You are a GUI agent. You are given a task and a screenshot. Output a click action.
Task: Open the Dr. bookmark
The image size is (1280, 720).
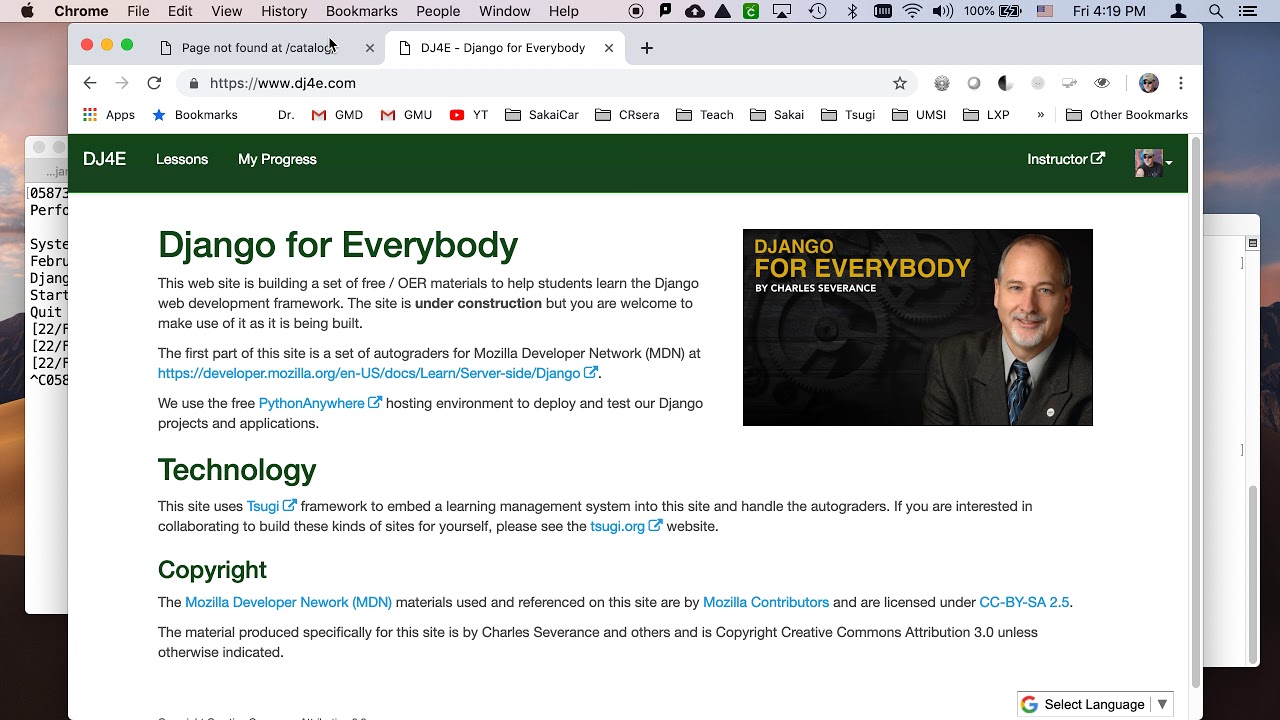[x=285, y=115]
